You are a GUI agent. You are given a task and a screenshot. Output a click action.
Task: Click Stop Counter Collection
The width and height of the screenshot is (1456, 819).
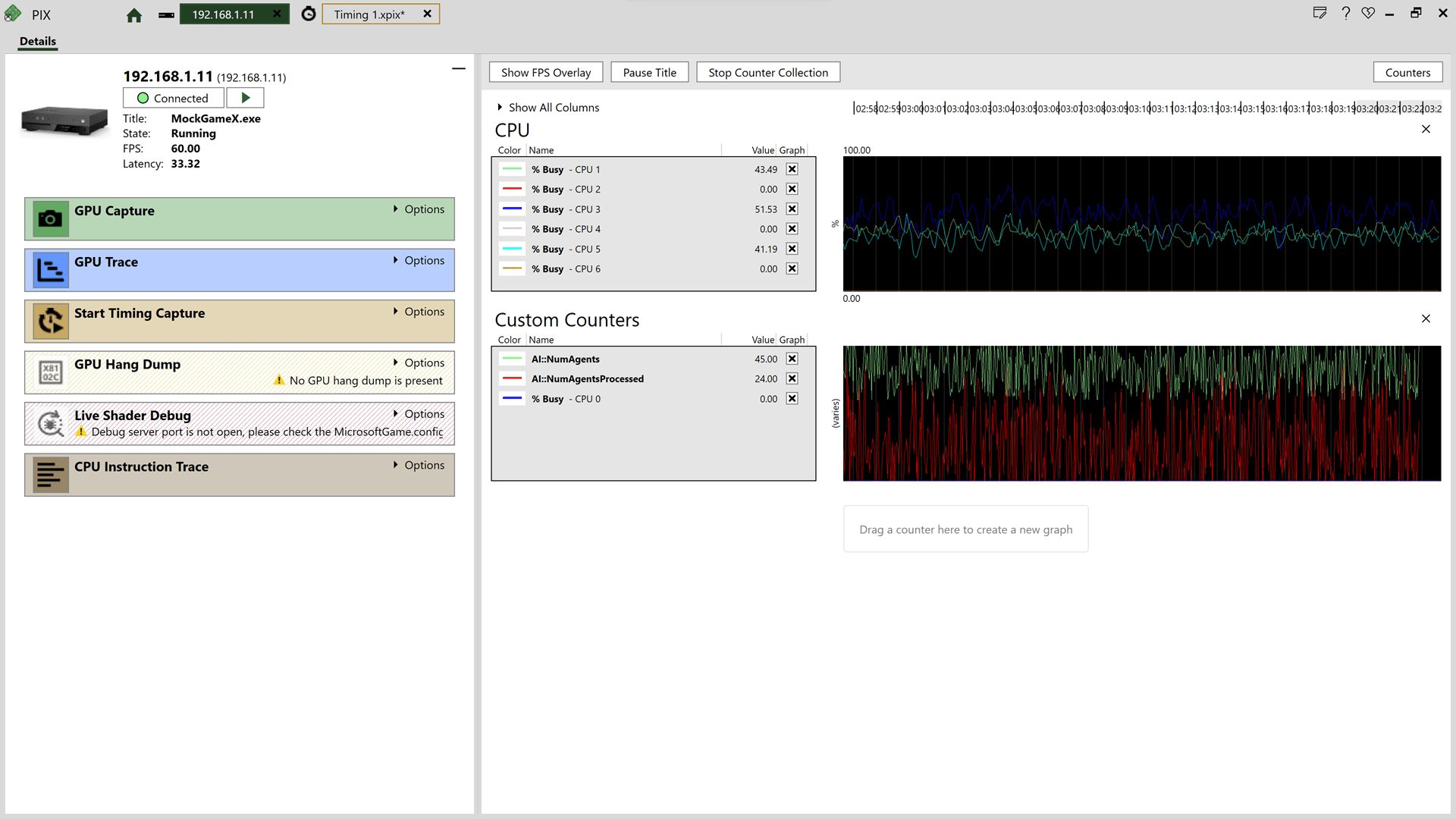pos(768,73)
